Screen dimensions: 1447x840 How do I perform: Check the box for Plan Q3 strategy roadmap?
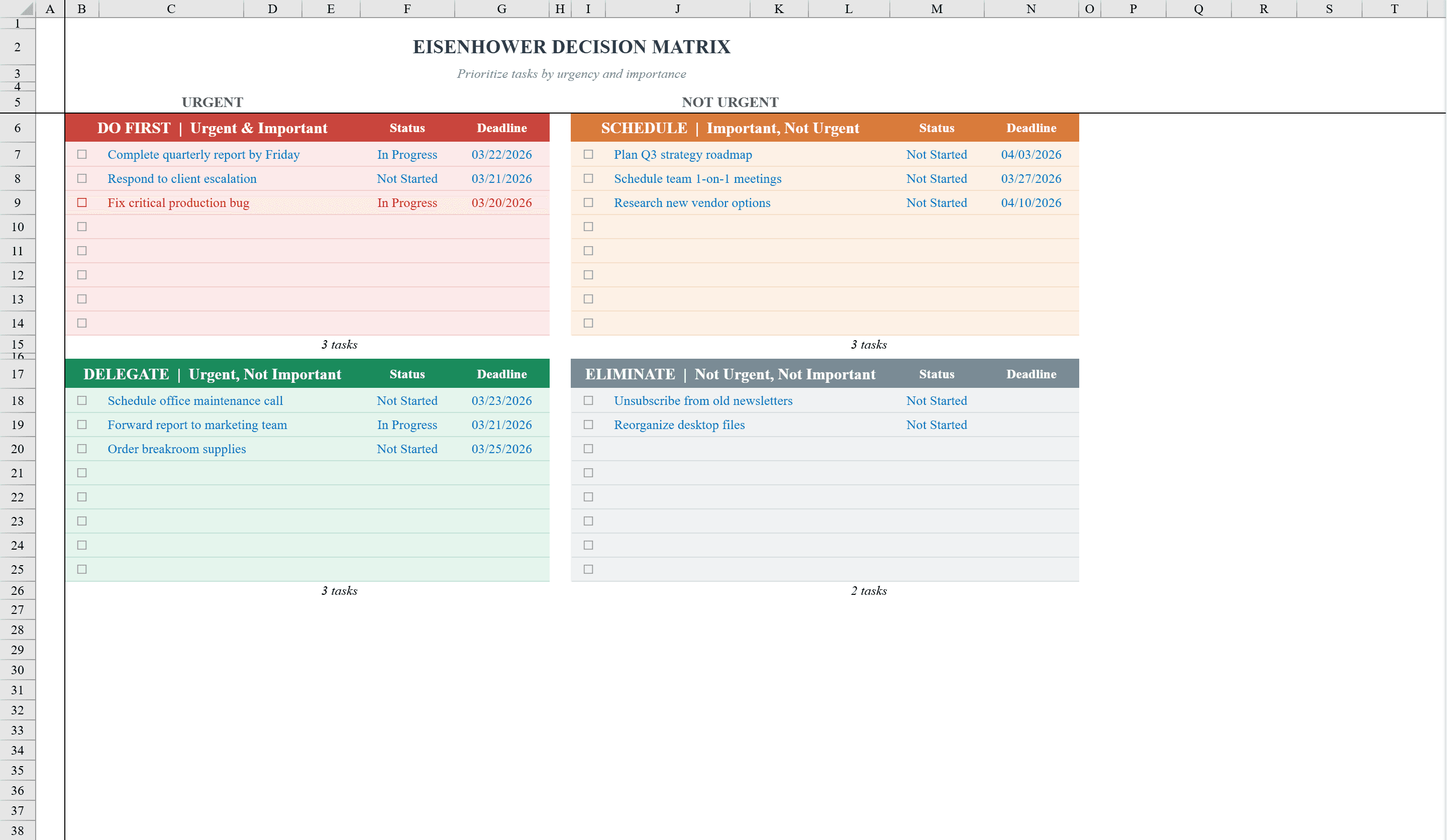588,154
